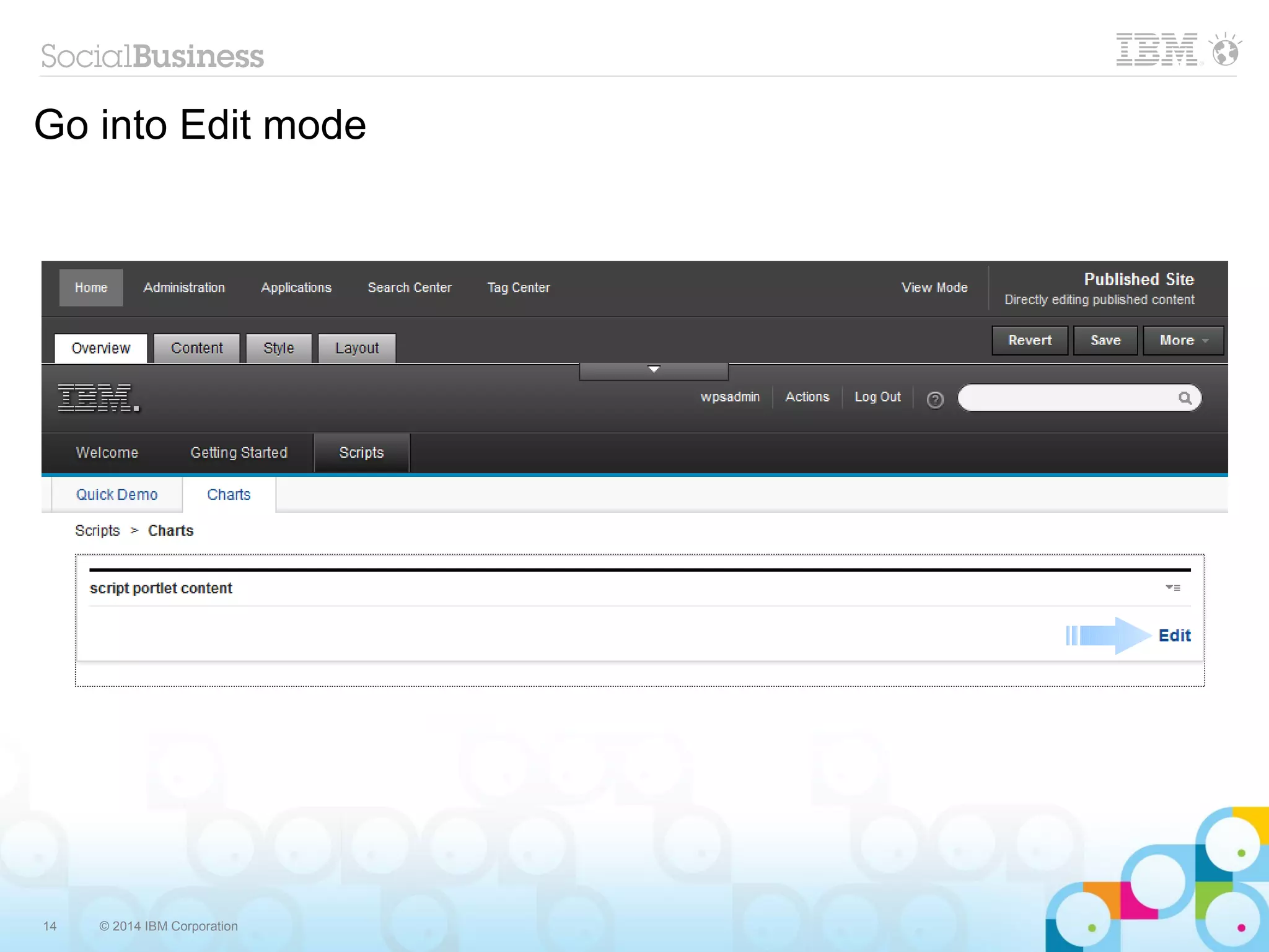Screen dimensions: 1269x952
Task: Go to the Welcome page
Action: [107, 453]
